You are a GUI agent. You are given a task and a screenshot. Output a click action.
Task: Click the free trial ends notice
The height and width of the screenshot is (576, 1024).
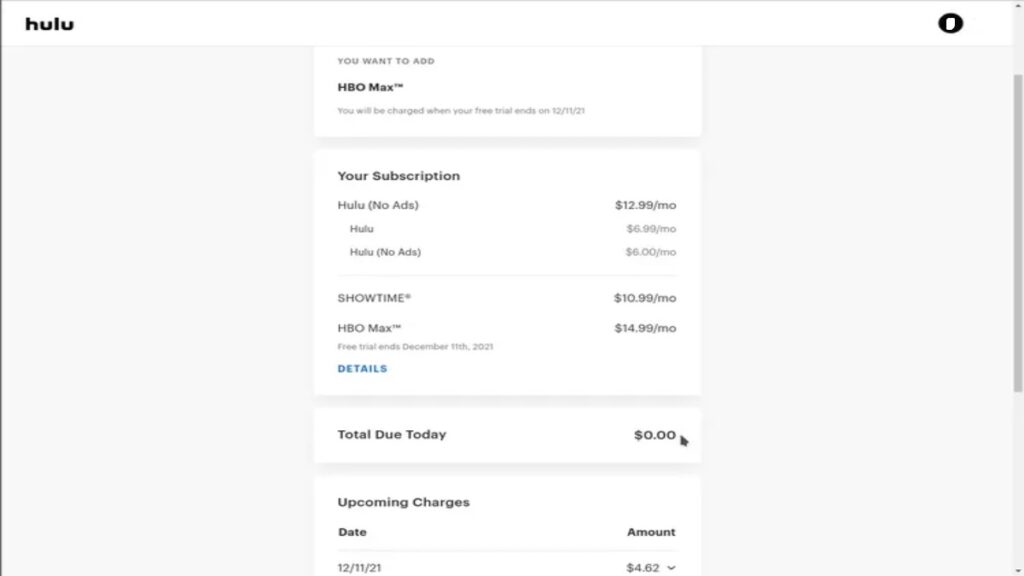(416, 346)
